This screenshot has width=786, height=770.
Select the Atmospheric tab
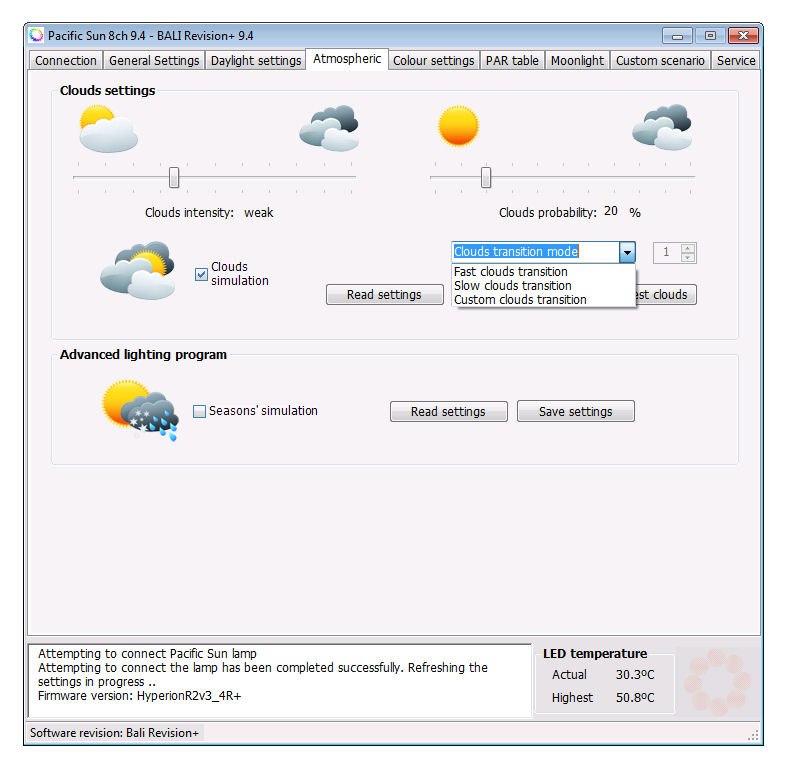(x=347, y=59)
